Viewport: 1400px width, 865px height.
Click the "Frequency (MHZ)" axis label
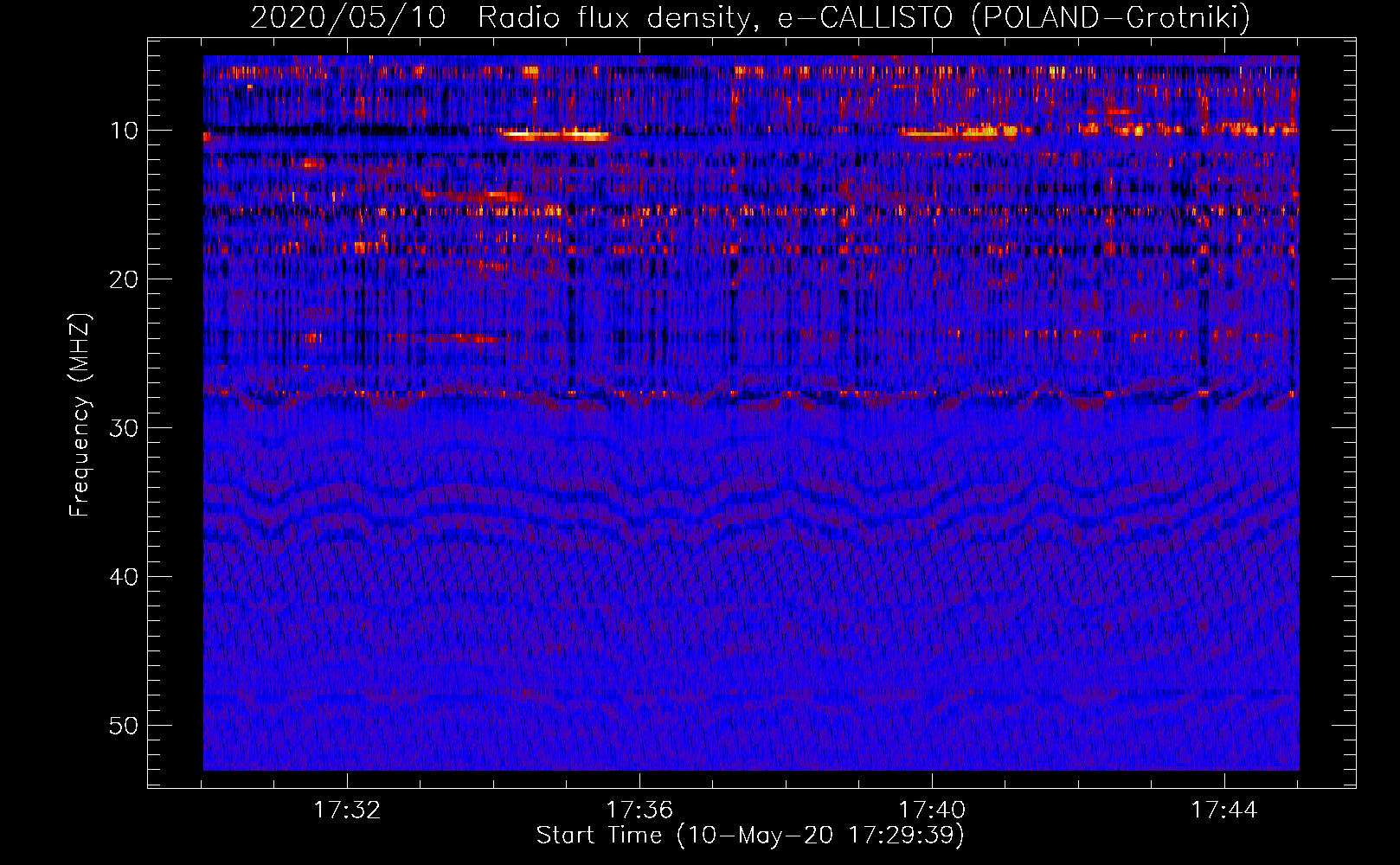pos(80,415)
